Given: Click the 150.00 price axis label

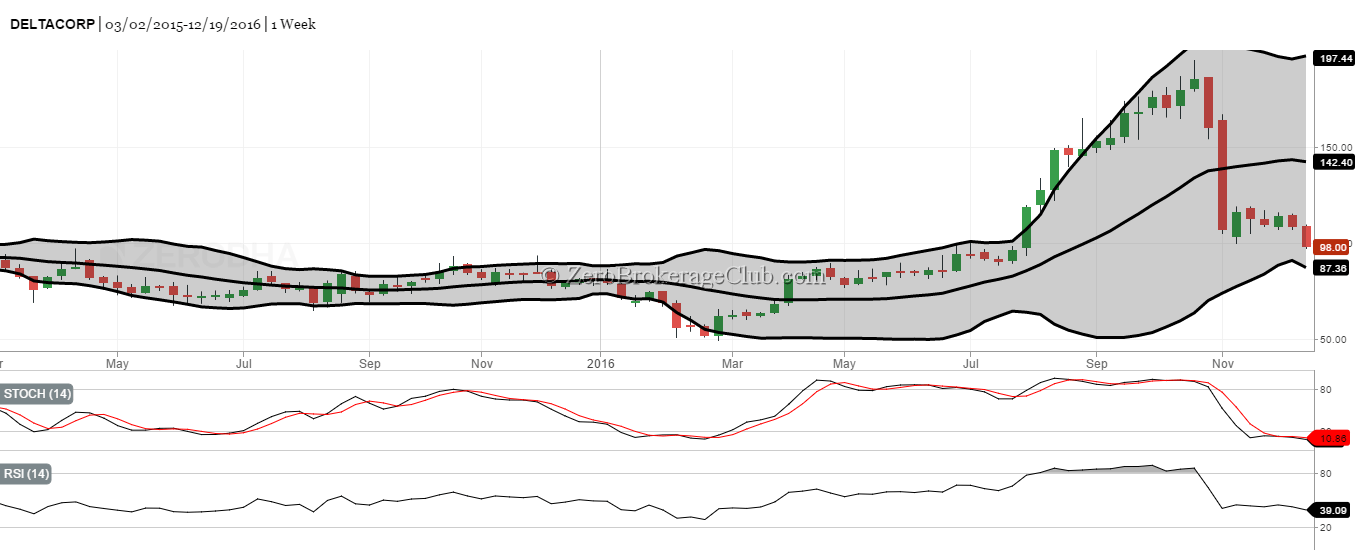Looking at the screenshot, I should [x=1334, y=148].
